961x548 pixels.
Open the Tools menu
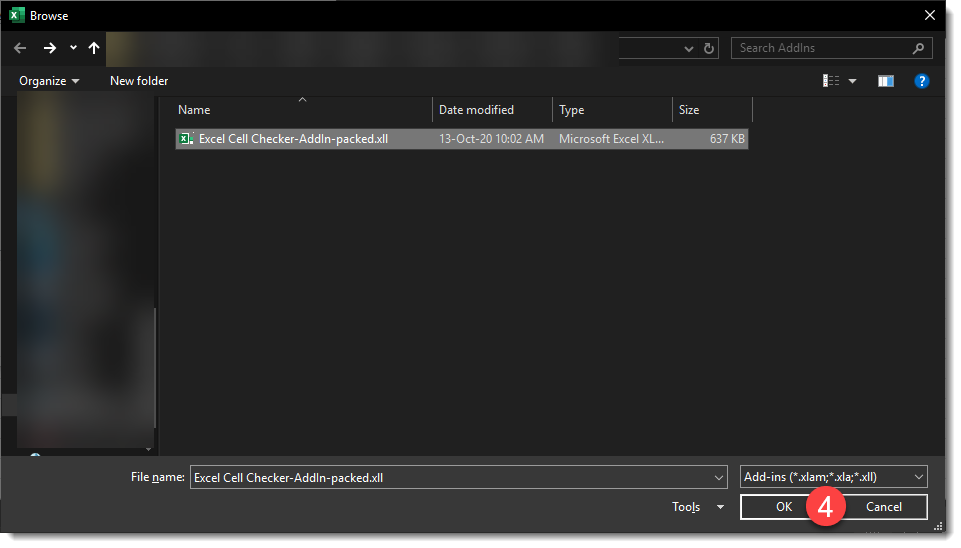pos(698,507)
